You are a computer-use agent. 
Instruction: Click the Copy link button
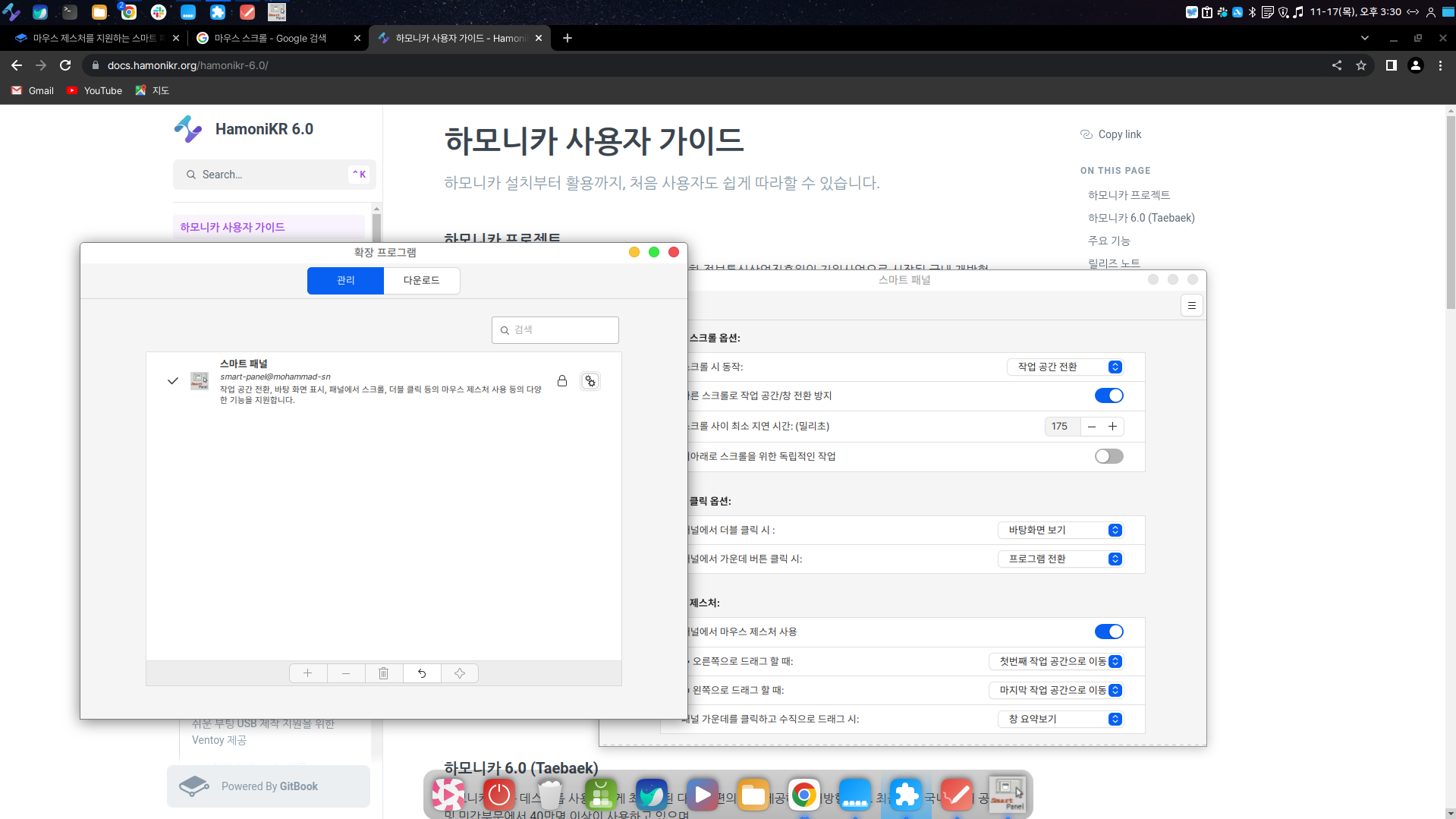point(1112,134)
